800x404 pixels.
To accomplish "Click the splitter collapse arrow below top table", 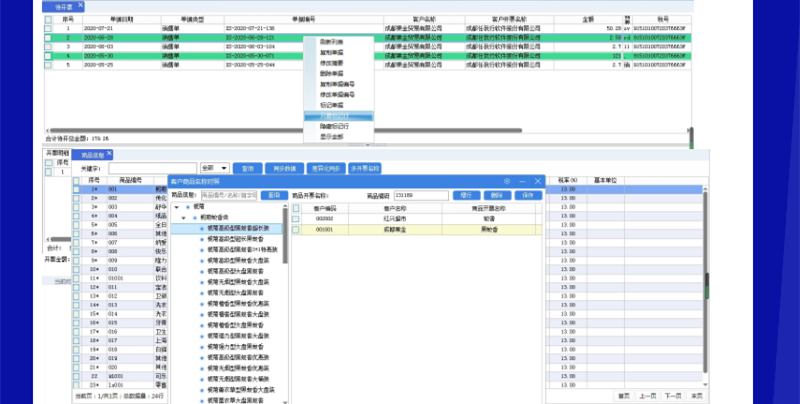I will tap(367, 145).
